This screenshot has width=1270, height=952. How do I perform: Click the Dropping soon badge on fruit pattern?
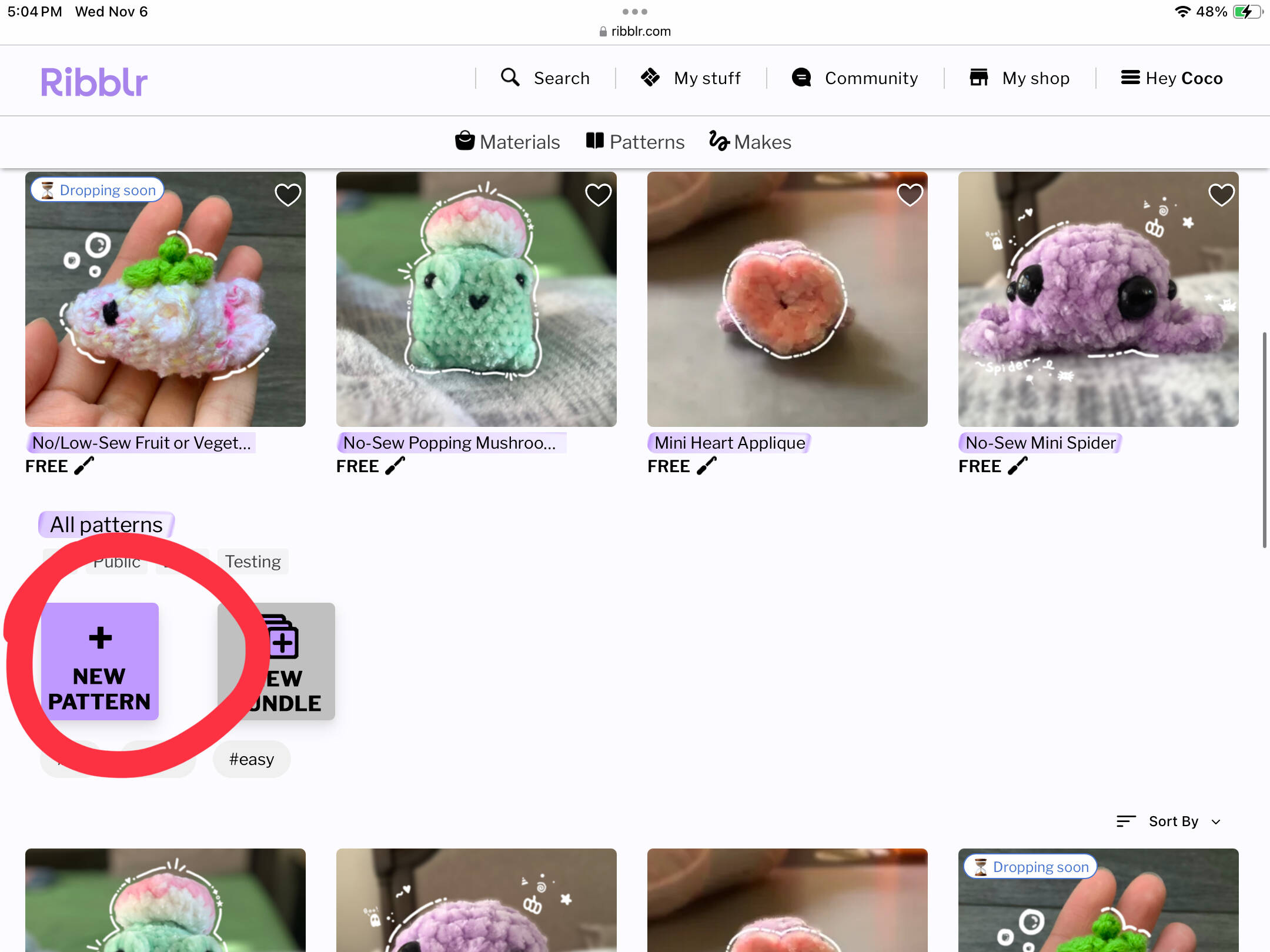pyautogui.click(x=98, y=190)
